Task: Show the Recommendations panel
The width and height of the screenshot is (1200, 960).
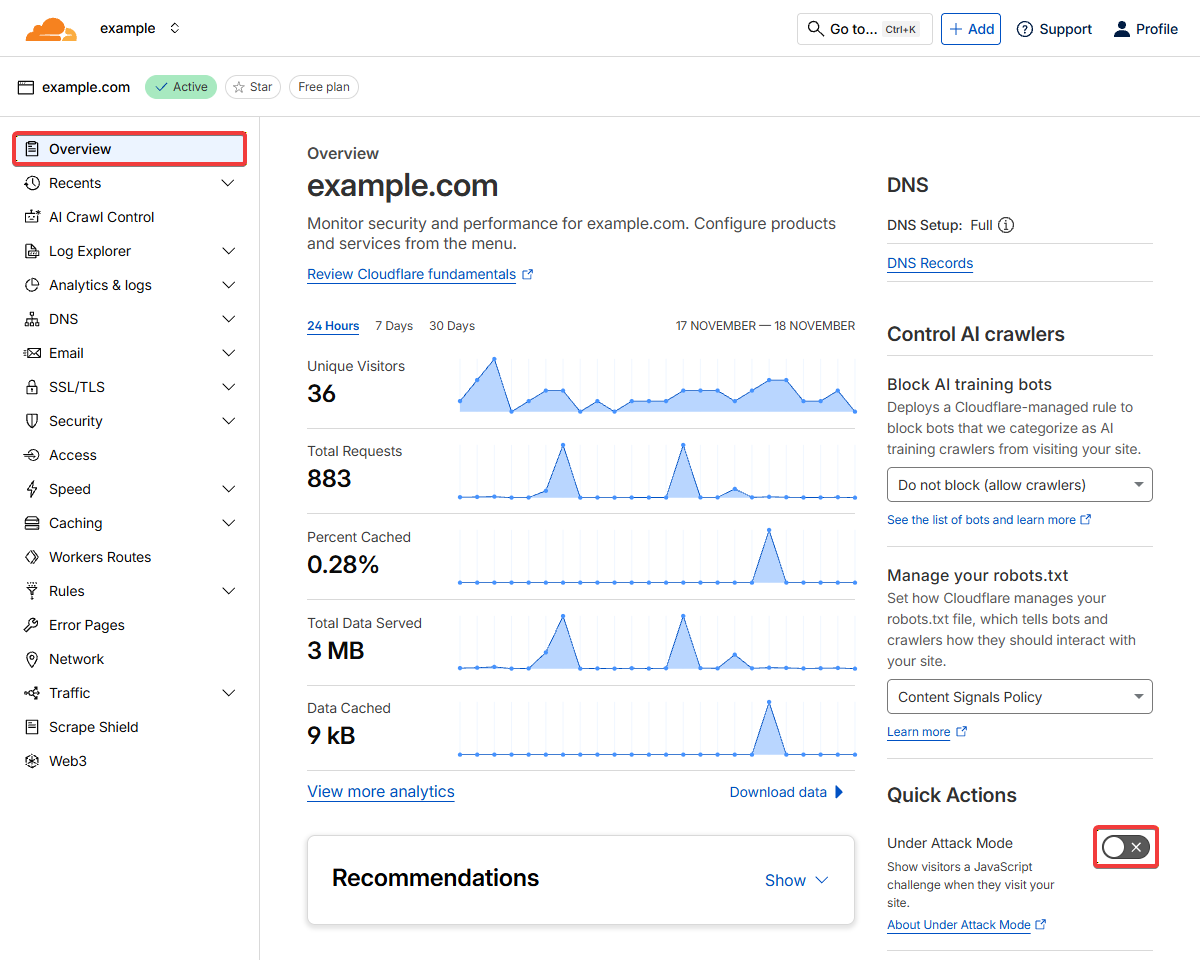Action: 796,880
